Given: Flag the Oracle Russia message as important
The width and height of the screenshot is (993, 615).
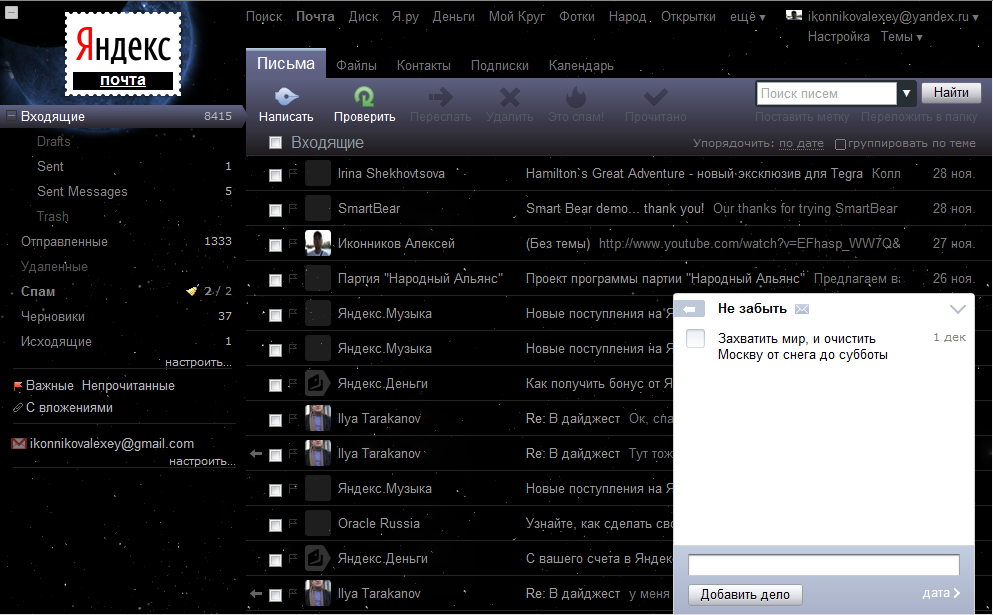Looking at the screenshot, I should [293, 523].
